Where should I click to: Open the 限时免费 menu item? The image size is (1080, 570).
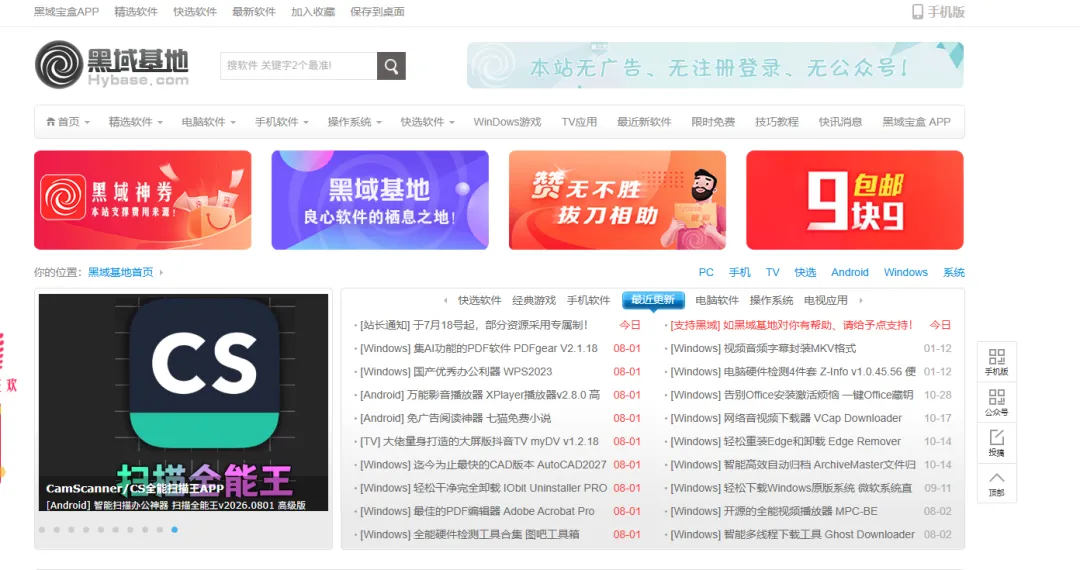tap(714, 122)
